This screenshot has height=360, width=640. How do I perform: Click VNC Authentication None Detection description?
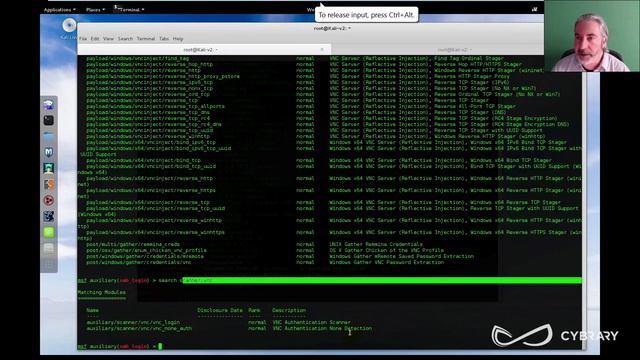pyautogui.click(x=322, y=328)
